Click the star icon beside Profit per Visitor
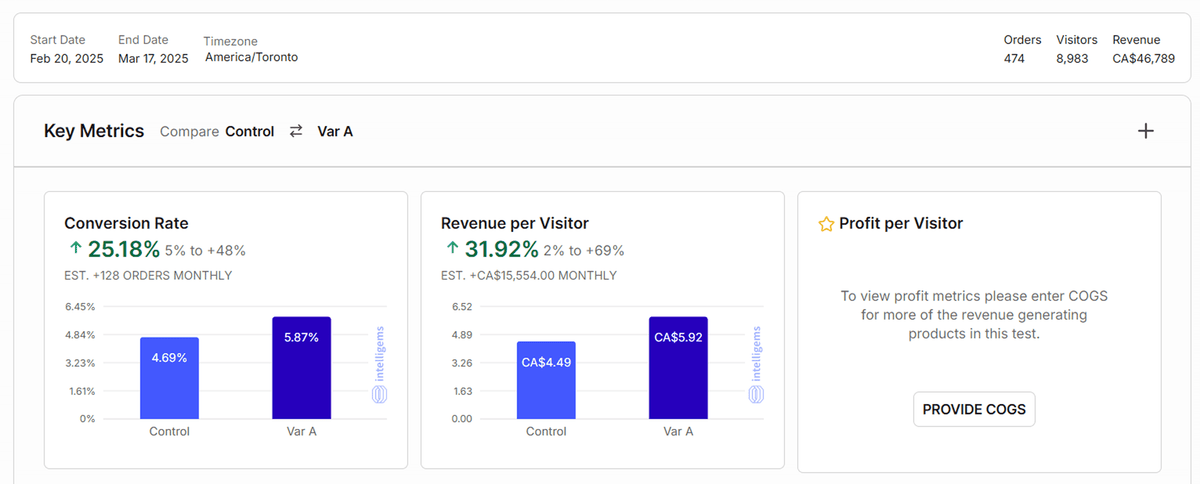 click(826, 224)
